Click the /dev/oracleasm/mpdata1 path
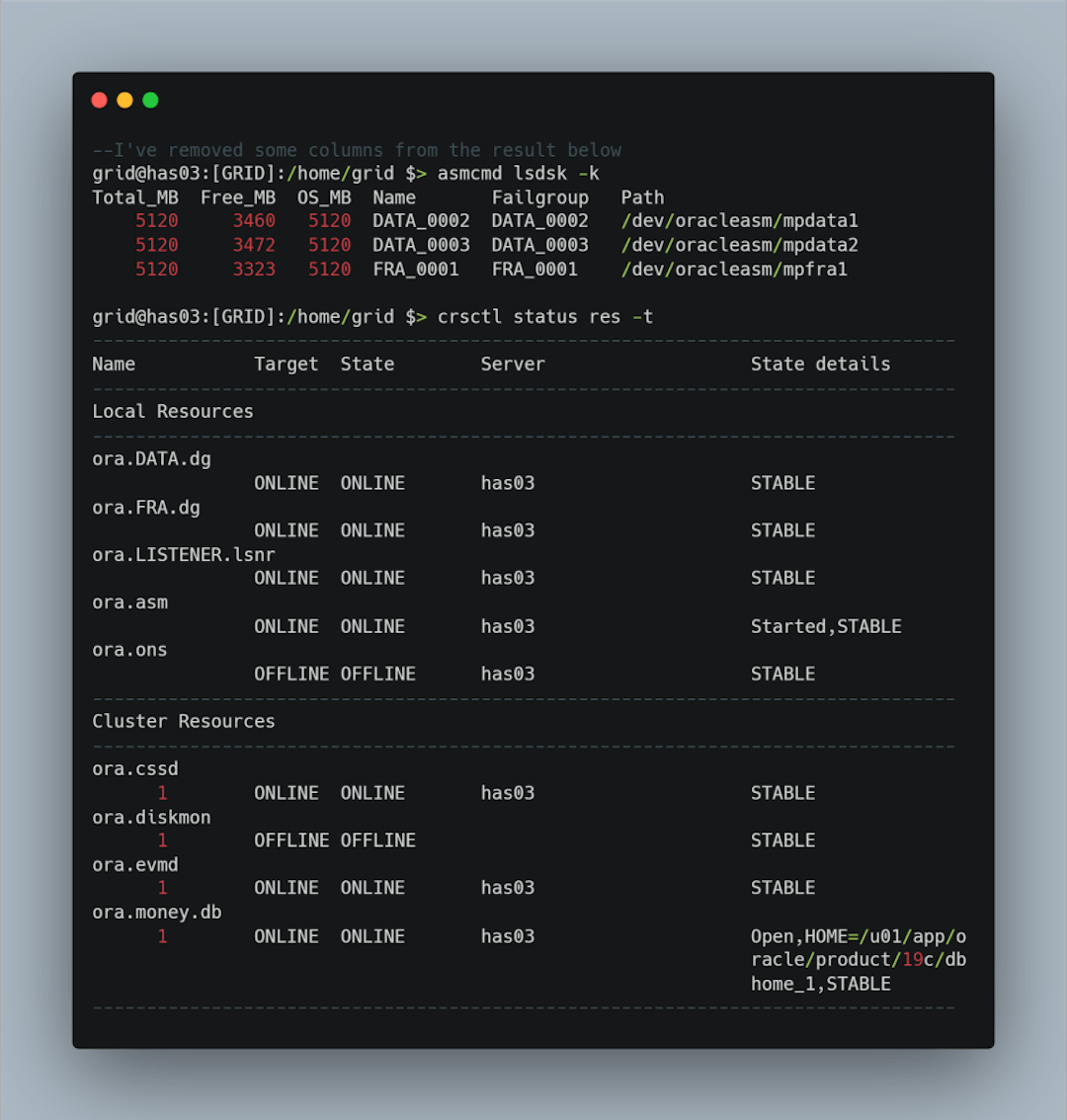1067x1120 pixels. click(739, 221)
